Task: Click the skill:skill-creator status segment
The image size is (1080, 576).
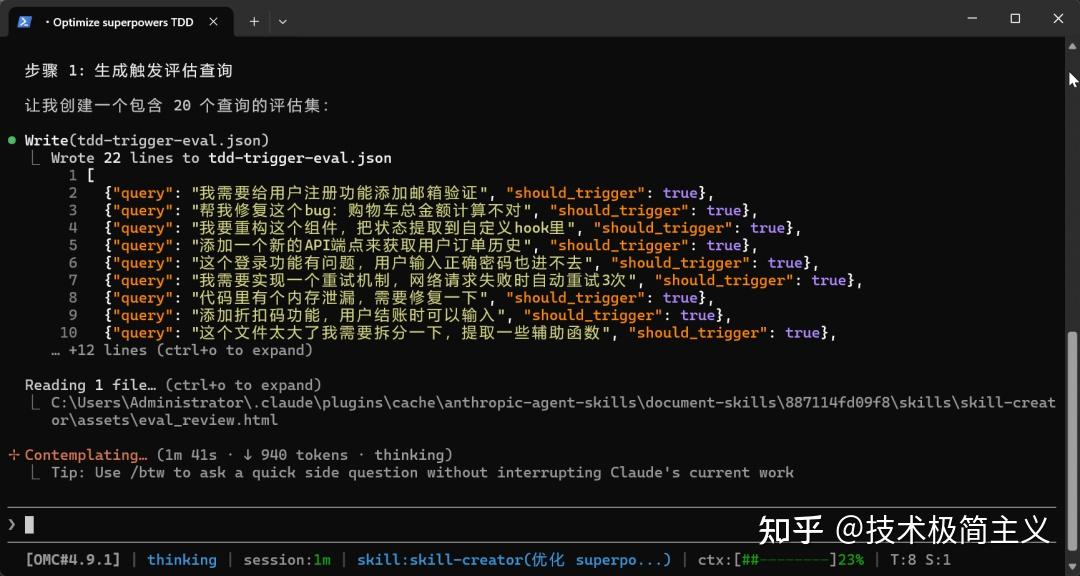Action: coord(514,560)
